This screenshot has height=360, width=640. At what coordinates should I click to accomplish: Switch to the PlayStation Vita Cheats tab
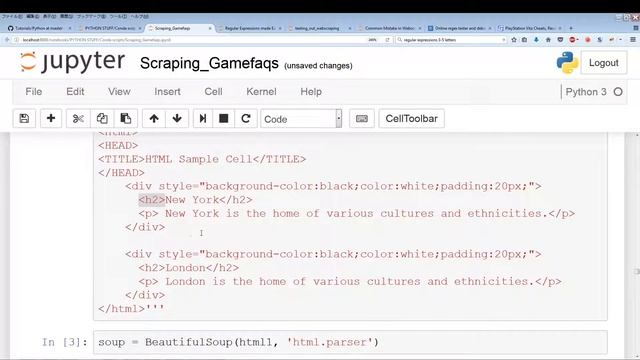click(x=529, y=28)
